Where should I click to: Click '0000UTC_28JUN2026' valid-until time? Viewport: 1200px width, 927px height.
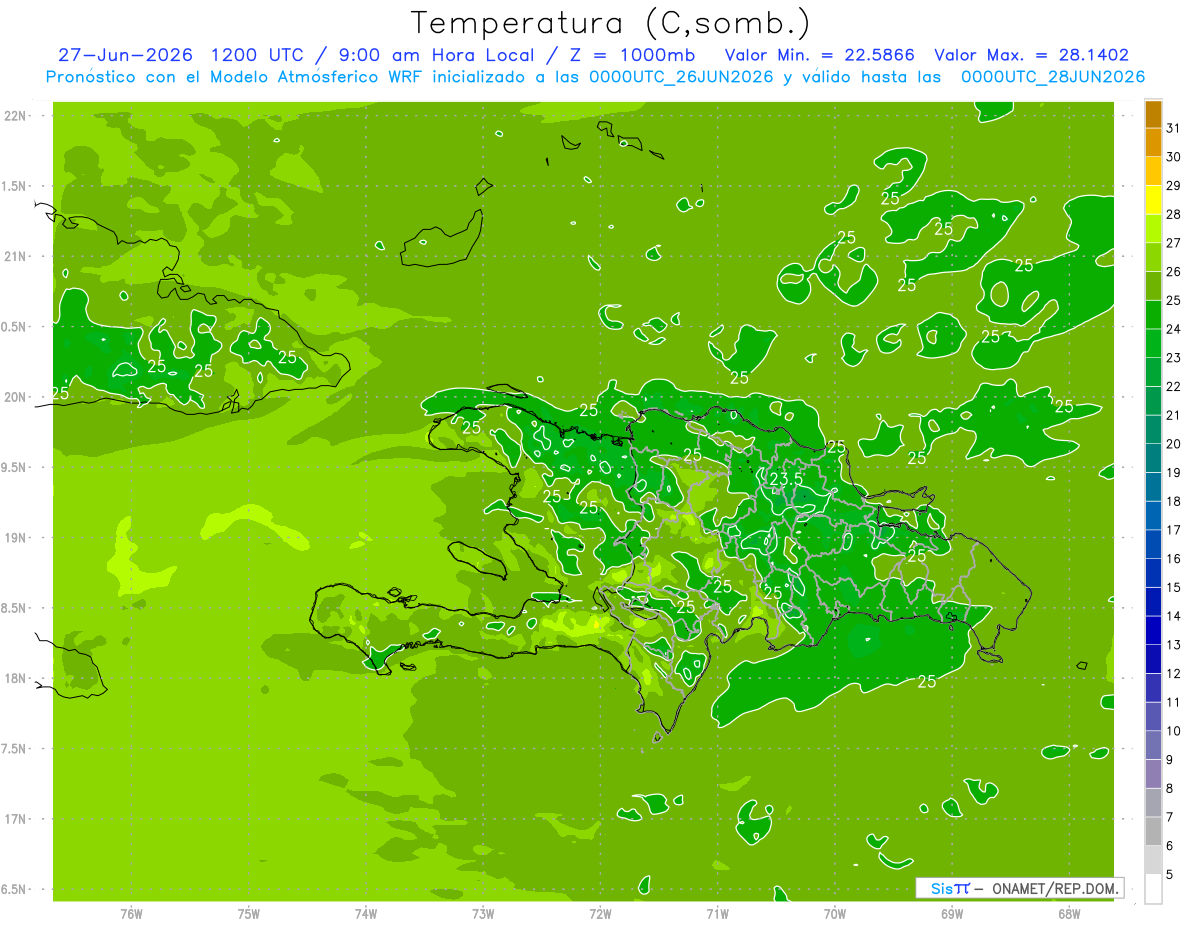click(x=1053, y=77)
